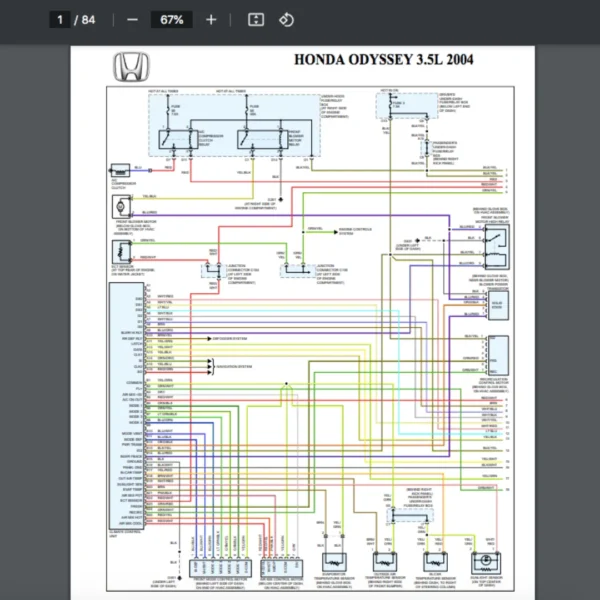This screenshot has width=600, height=600.
Task: Click the Defogger System label
Action: 229,339
